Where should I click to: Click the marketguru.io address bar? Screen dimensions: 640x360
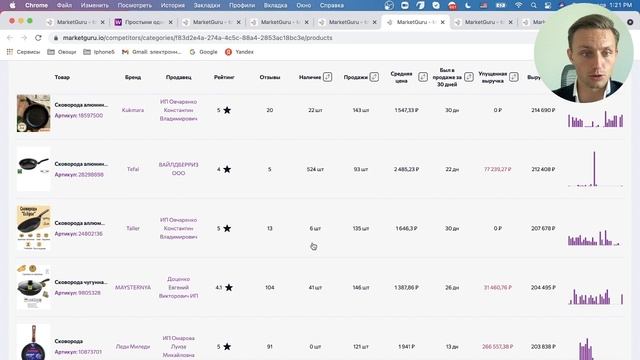[198, 38]
